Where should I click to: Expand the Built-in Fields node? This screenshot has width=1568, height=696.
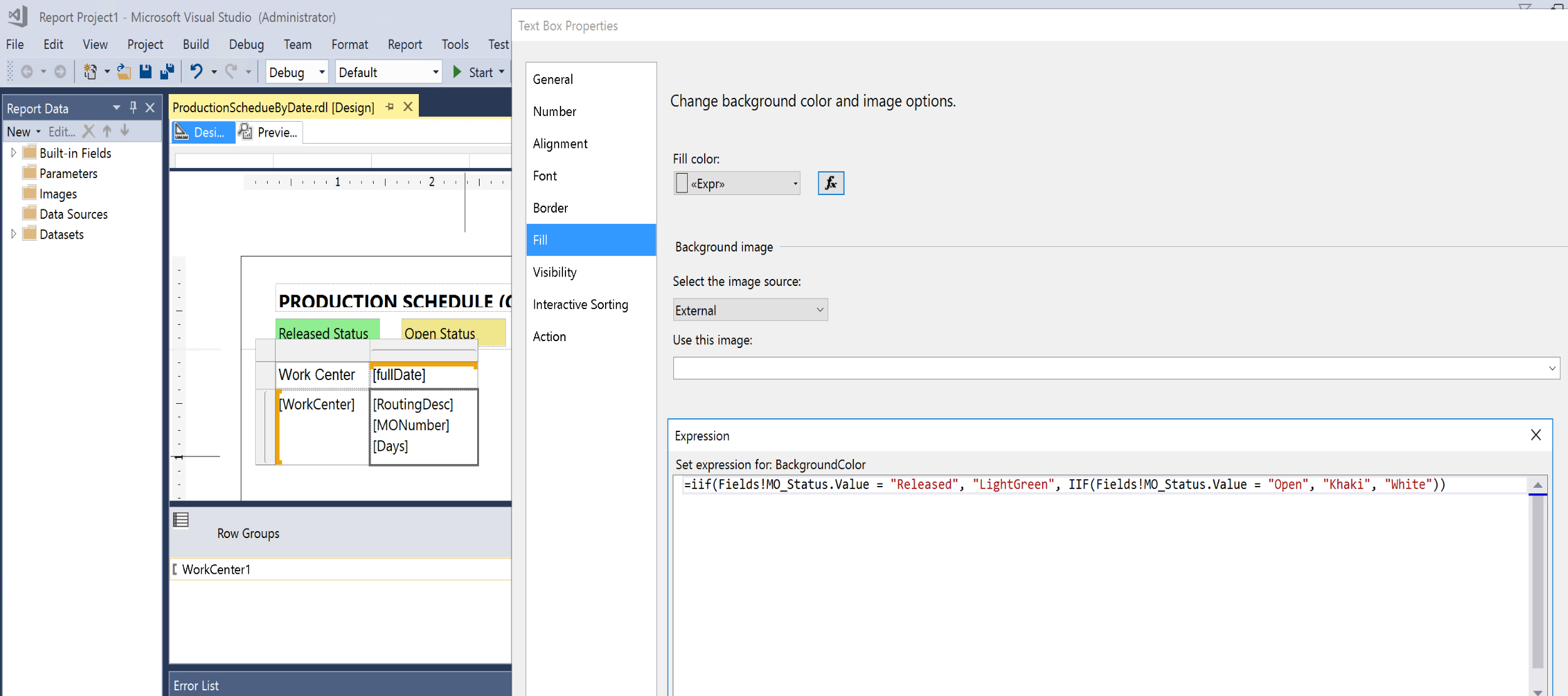[13, 152]
